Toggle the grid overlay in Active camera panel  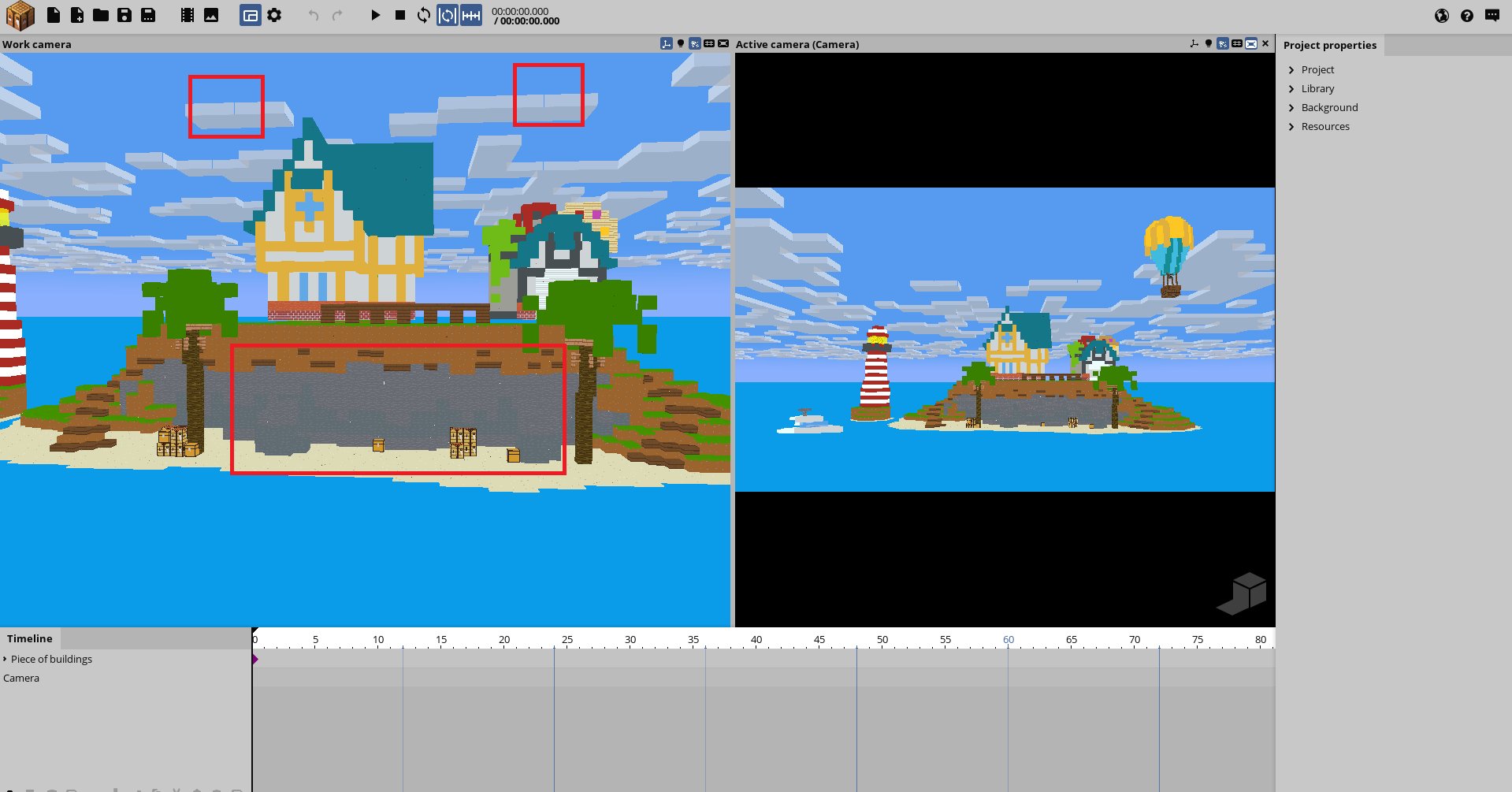[1237, 43]
